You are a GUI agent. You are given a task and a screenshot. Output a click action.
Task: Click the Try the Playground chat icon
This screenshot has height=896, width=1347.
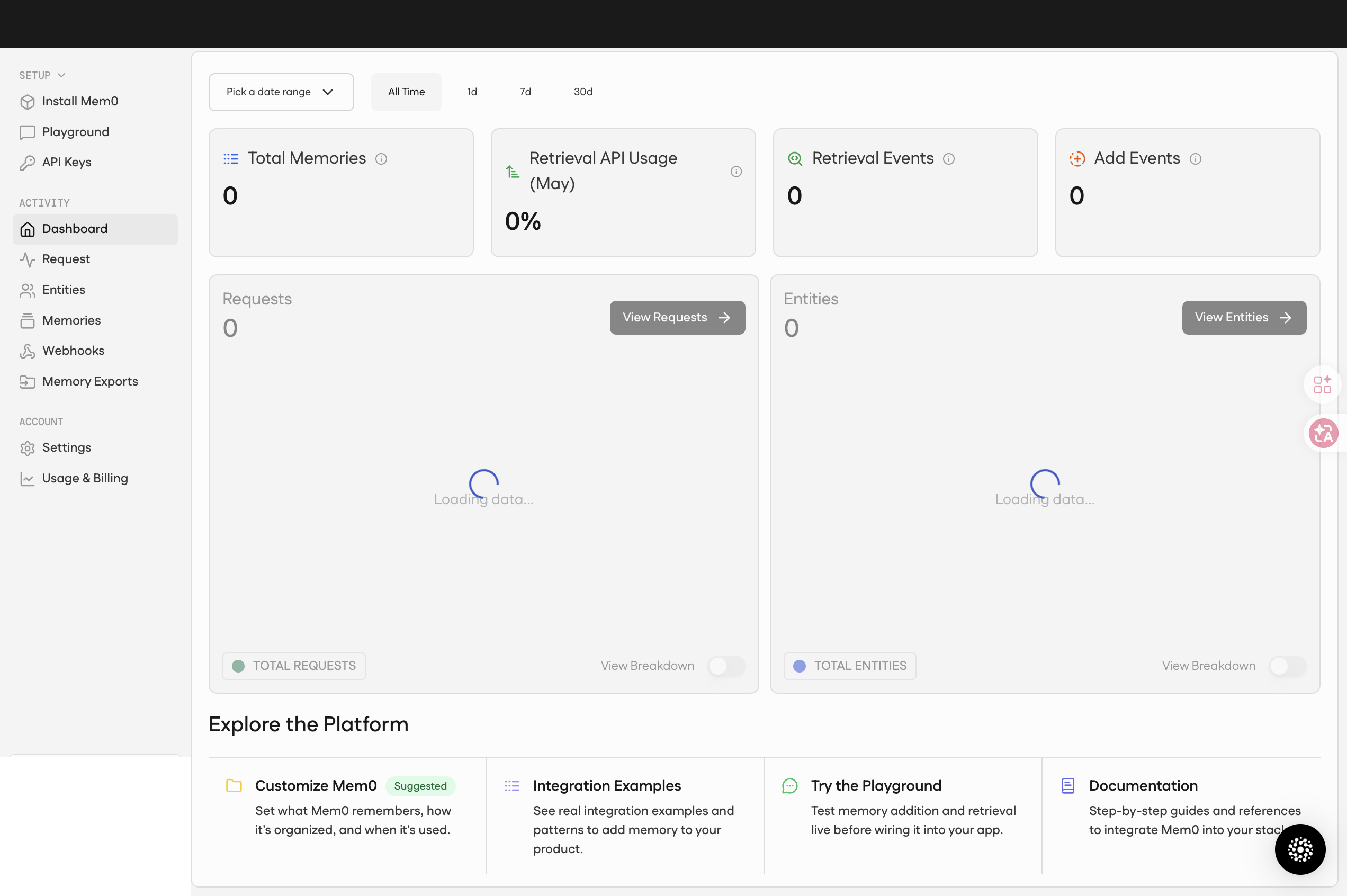pyautogui.click(x=789, y=786)
